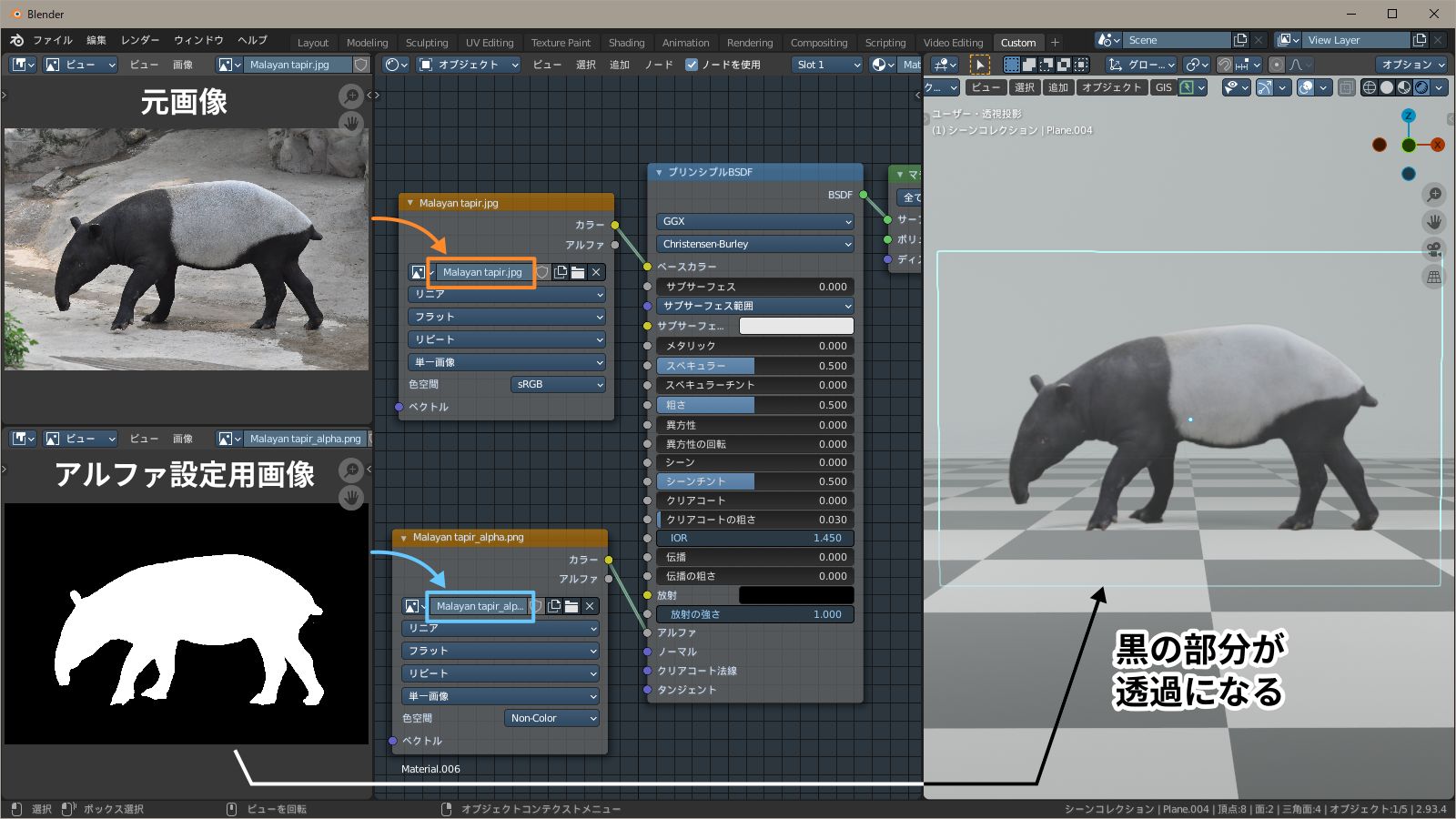1456x819 pixels.
Task: Open image folder icon in Malayan tapir.jpg node
Action: (x=578, y=272)
